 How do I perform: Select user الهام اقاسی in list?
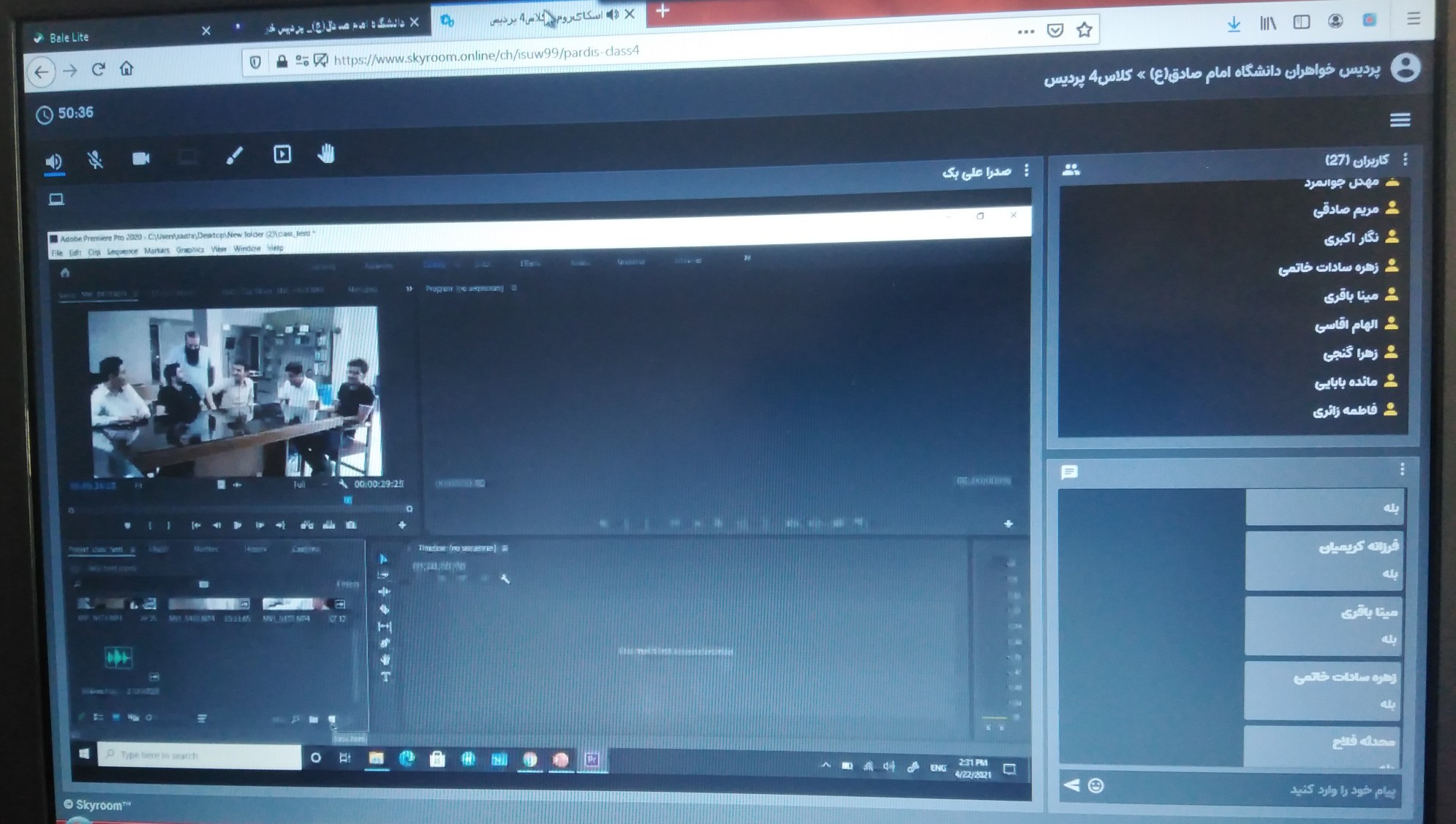pyautogui.click(x=1356, y=324)
